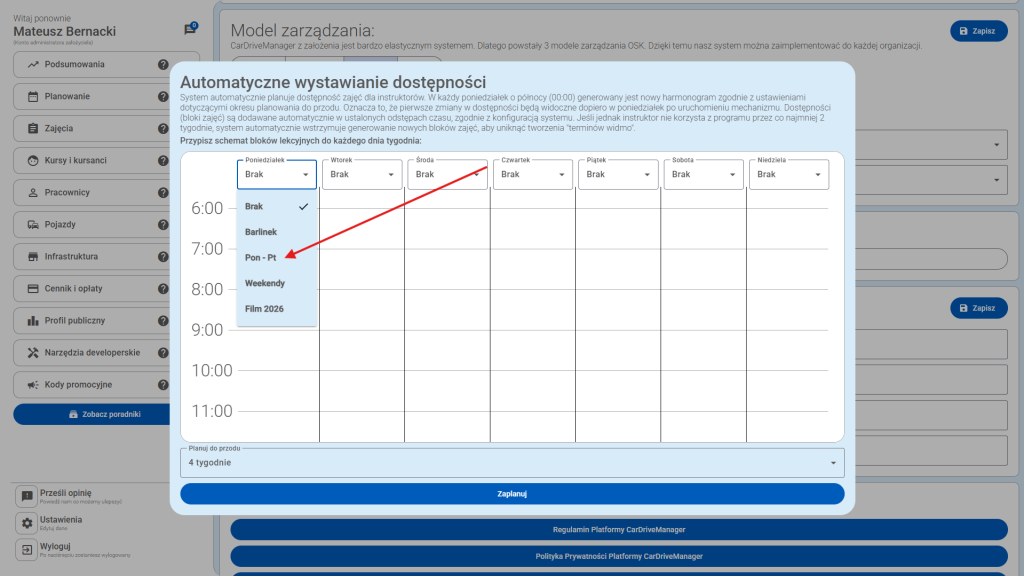The width and height of the screenshot is (1024, 576).
Task: Click the Wyloguj logout icon
Action: [27, 550]
